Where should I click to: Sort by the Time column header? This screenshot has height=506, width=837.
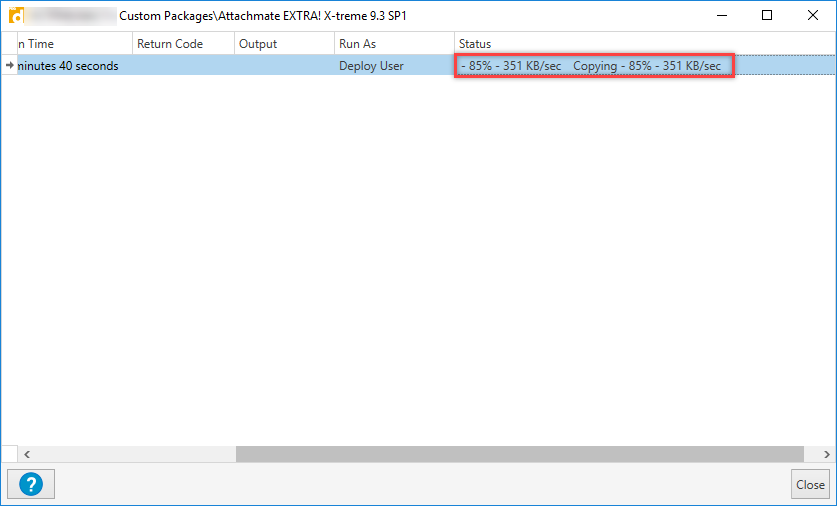pyautogui.click(x=70, y=44)
